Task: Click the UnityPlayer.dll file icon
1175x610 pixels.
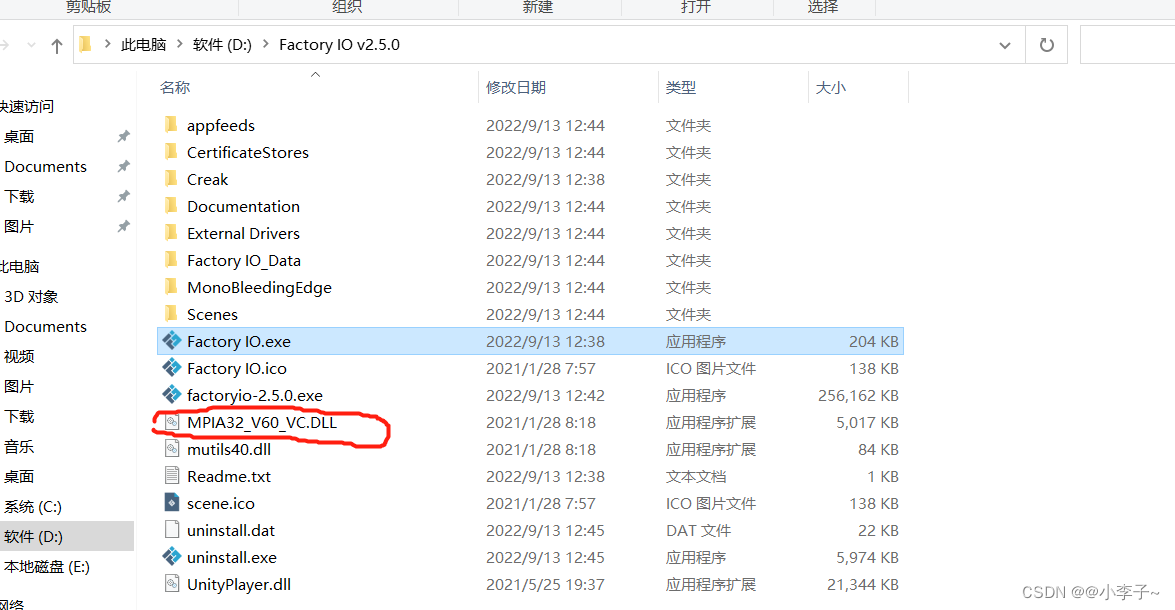Action: 172,584
